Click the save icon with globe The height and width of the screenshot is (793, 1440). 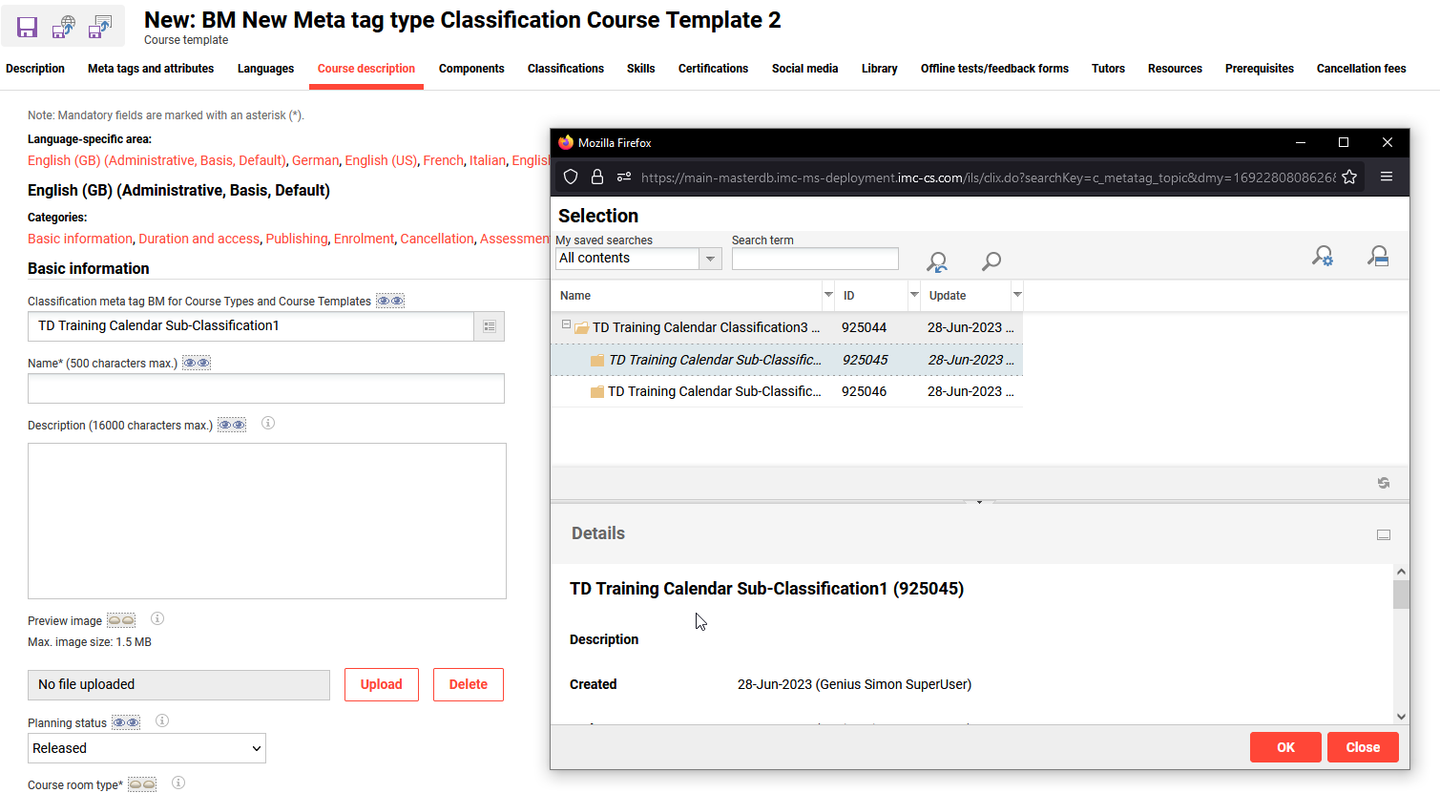[x=63, y=27]
